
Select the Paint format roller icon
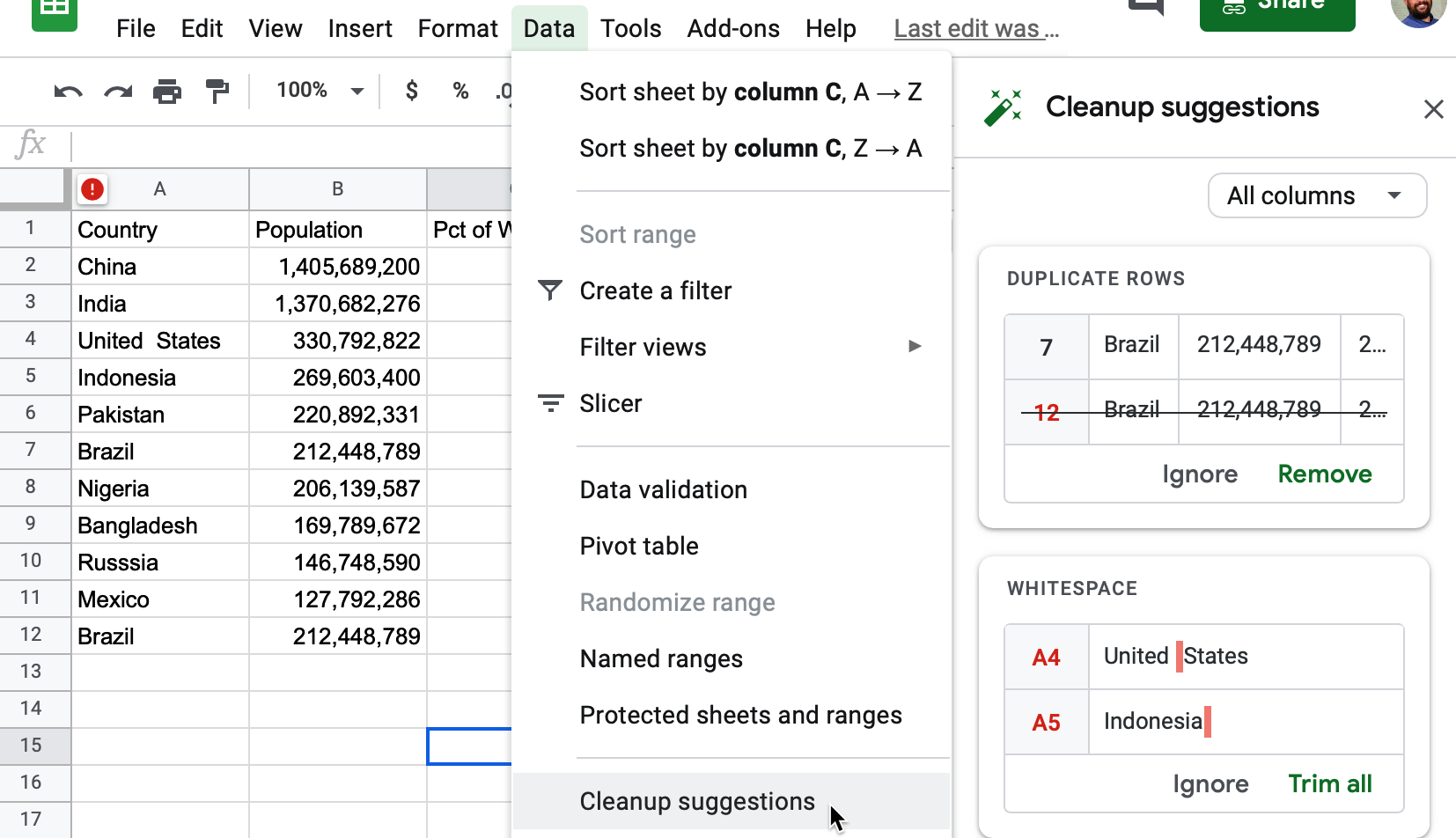tap(217, 92)
